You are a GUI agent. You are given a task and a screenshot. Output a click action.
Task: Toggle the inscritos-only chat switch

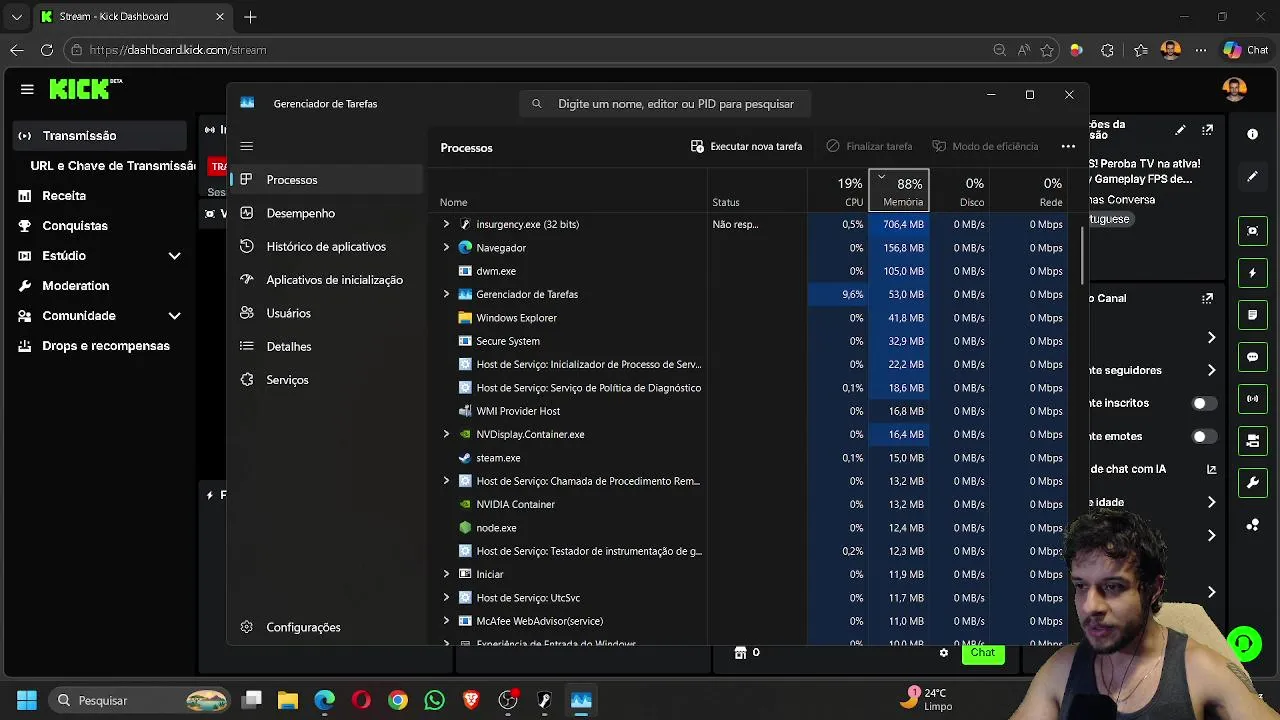(x=1205, y=403)
